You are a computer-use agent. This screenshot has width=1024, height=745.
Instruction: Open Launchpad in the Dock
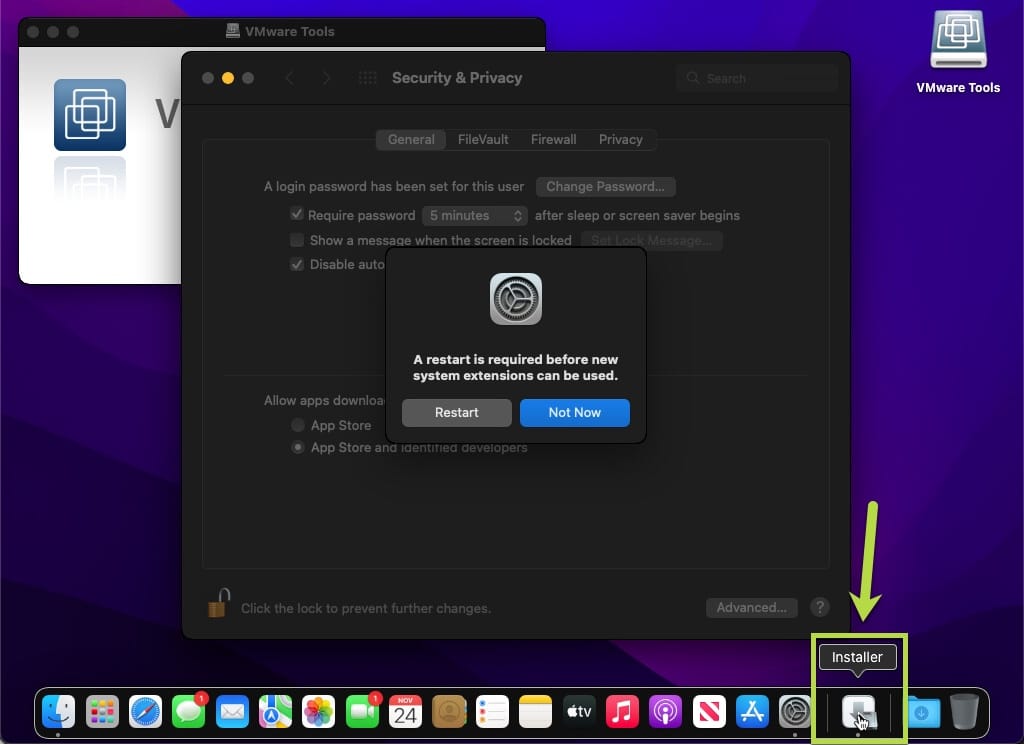point(102,711)
